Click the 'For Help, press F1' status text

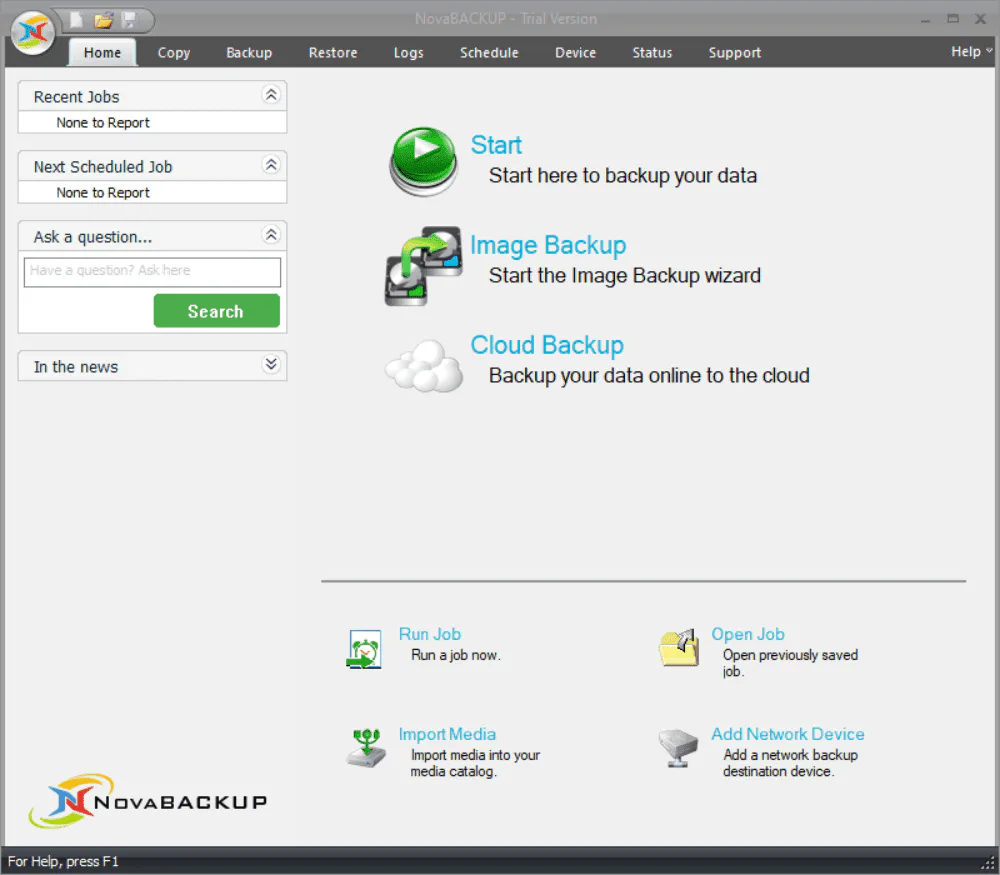coord(63,862)
